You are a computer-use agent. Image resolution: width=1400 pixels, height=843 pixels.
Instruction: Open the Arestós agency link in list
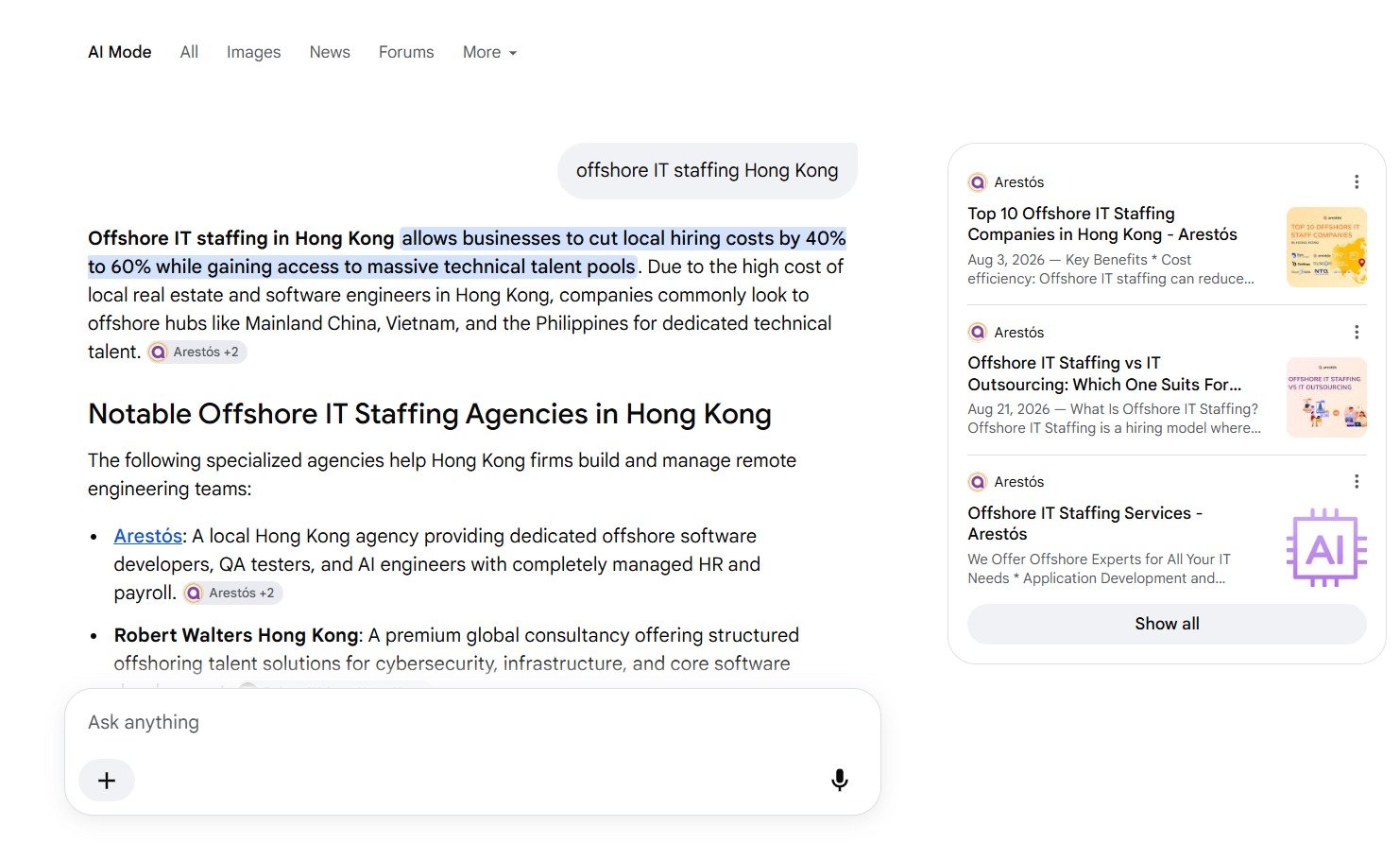pos(148,536)
